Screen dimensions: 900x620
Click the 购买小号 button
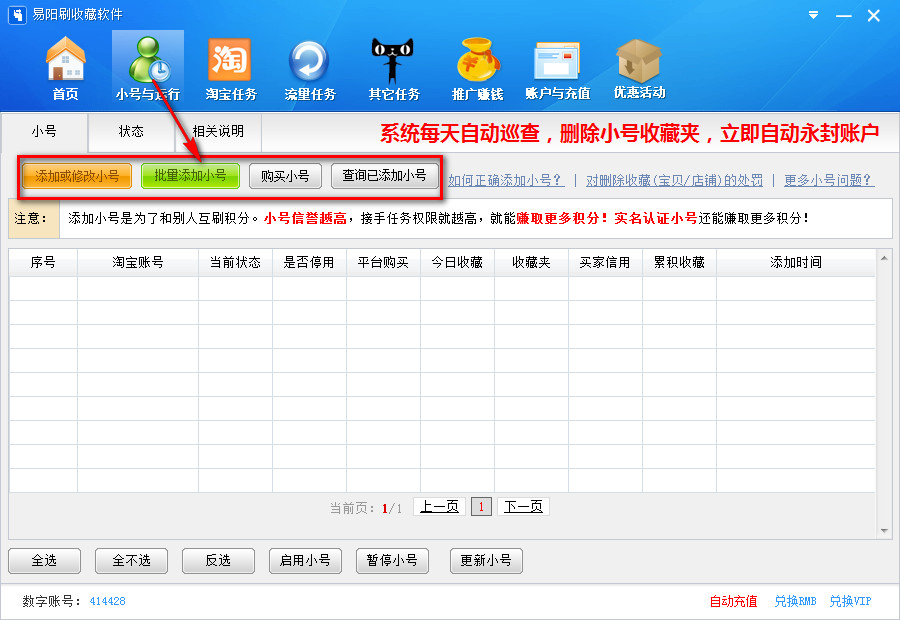tap(285, 176)
